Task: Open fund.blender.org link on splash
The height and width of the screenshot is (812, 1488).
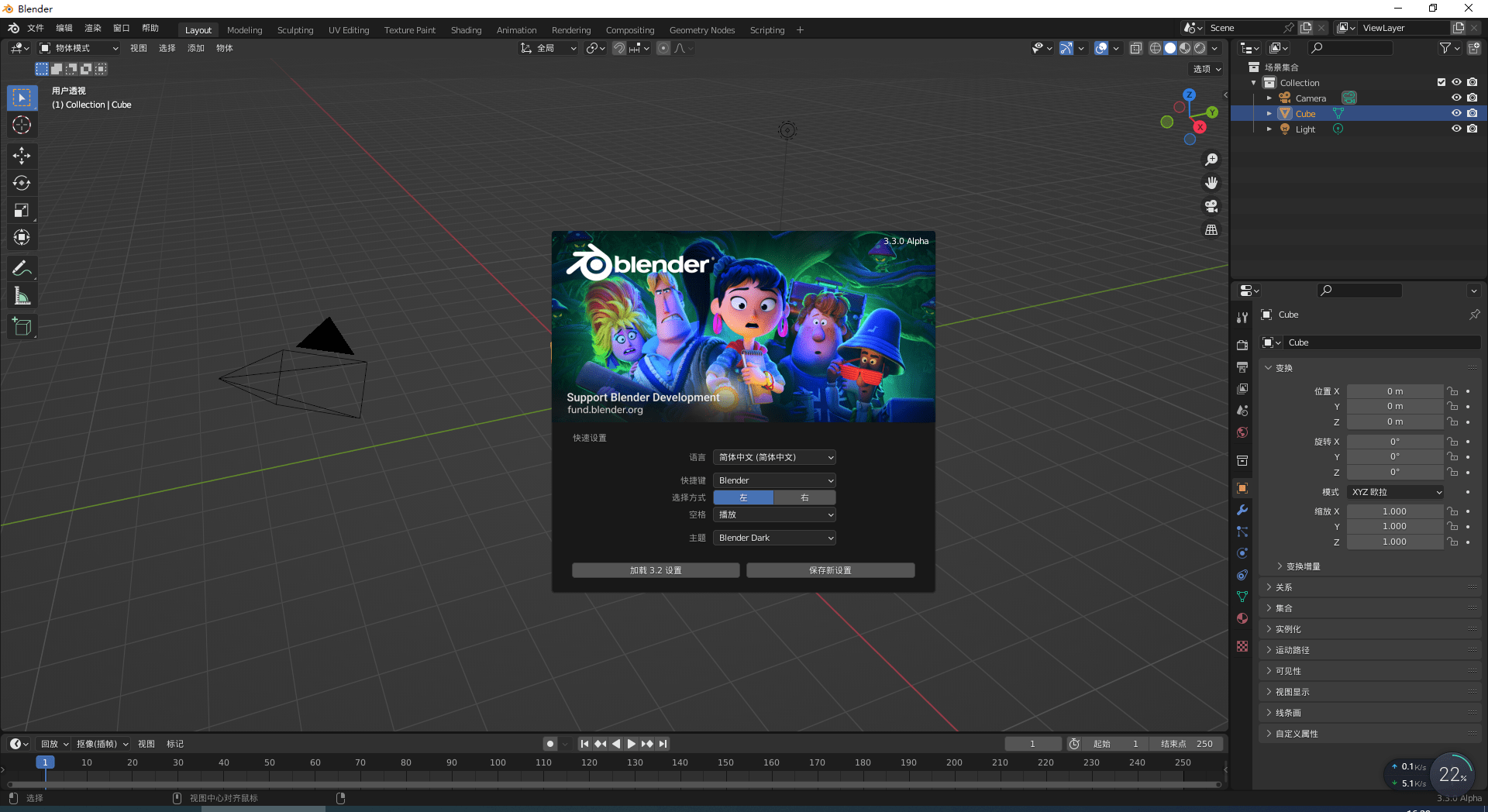Action: coord(605,410)
